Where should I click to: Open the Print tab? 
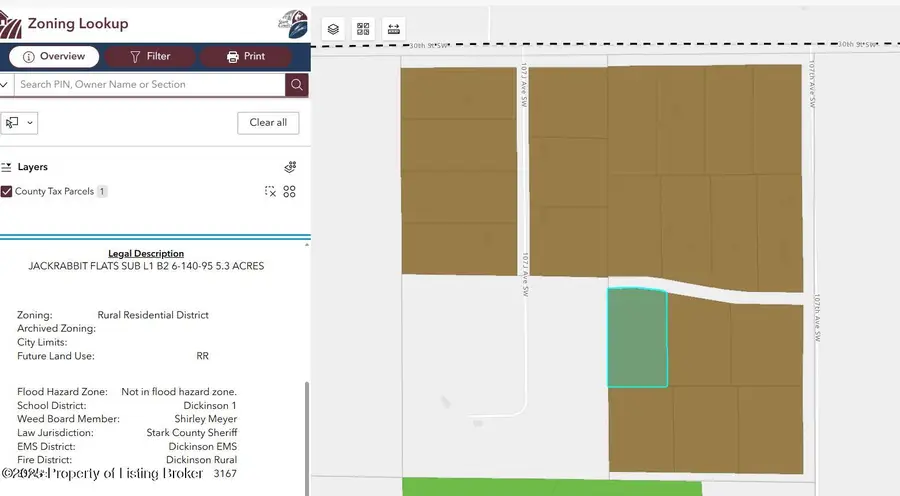pyautogui.click(x=246, y=56)
